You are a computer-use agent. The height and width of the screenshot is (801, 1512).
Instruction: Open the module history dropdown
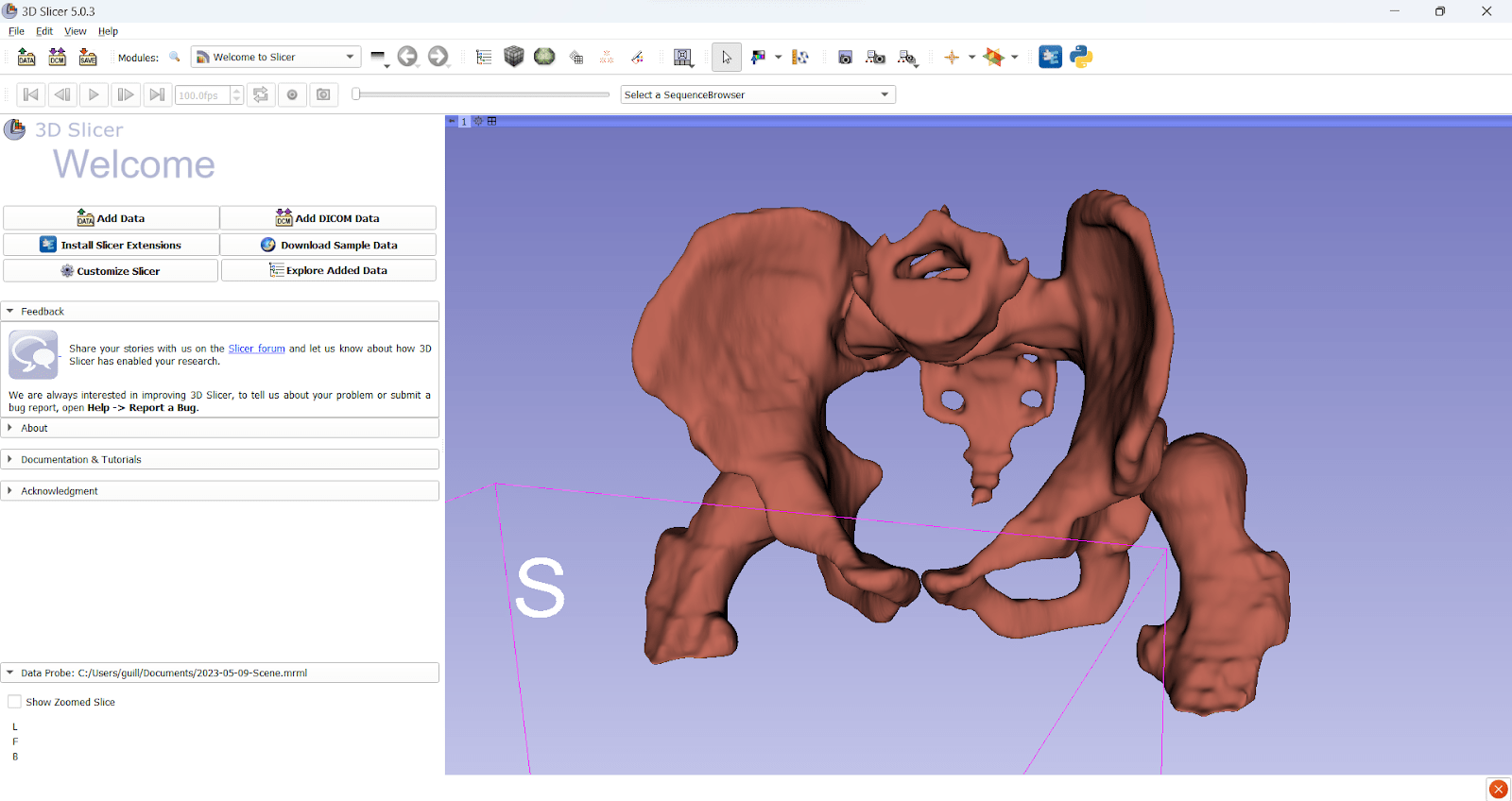click(x=379, y=59)
